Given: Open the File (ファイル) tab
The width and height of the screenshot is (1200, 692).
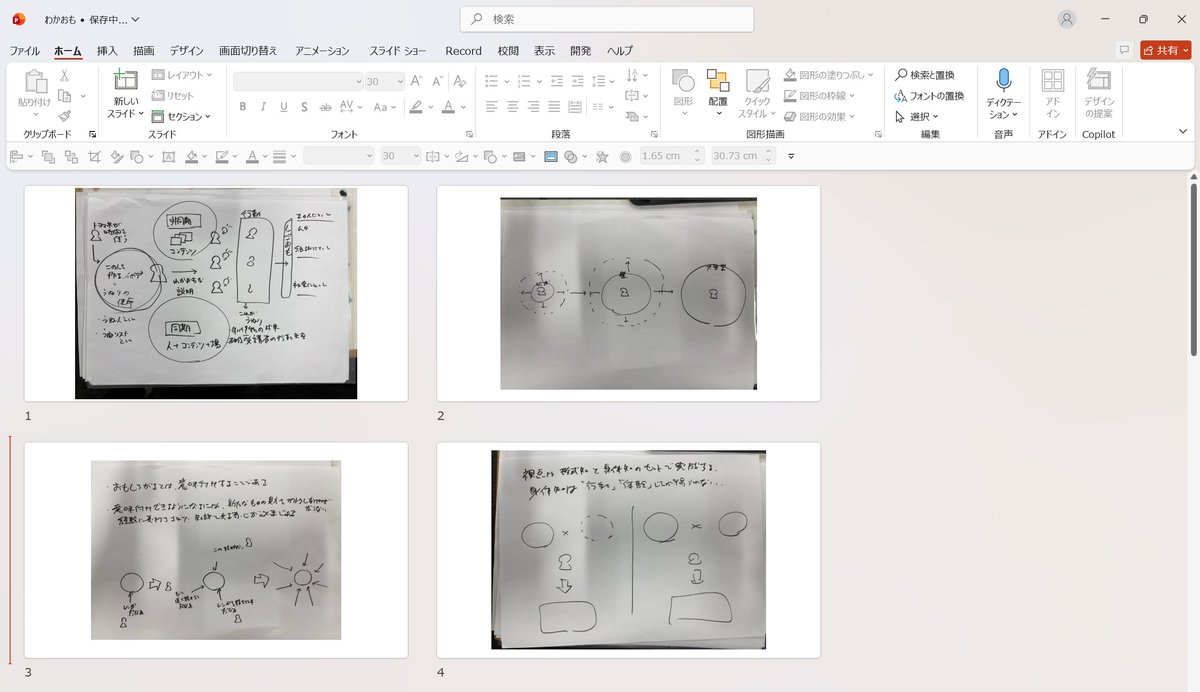Looking at the screenshot, I should [25, 51].
